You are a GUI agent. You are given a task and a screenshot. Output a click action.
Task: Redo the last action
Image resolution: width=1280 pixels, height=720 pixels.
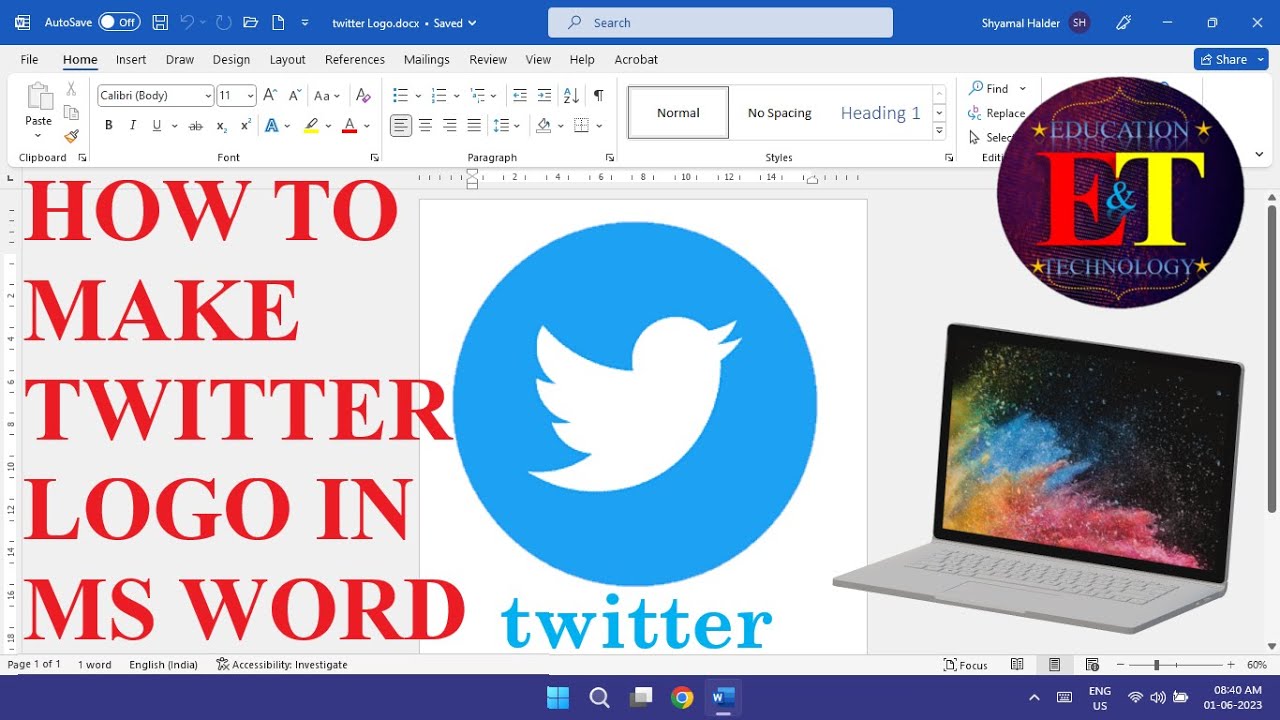224,22
